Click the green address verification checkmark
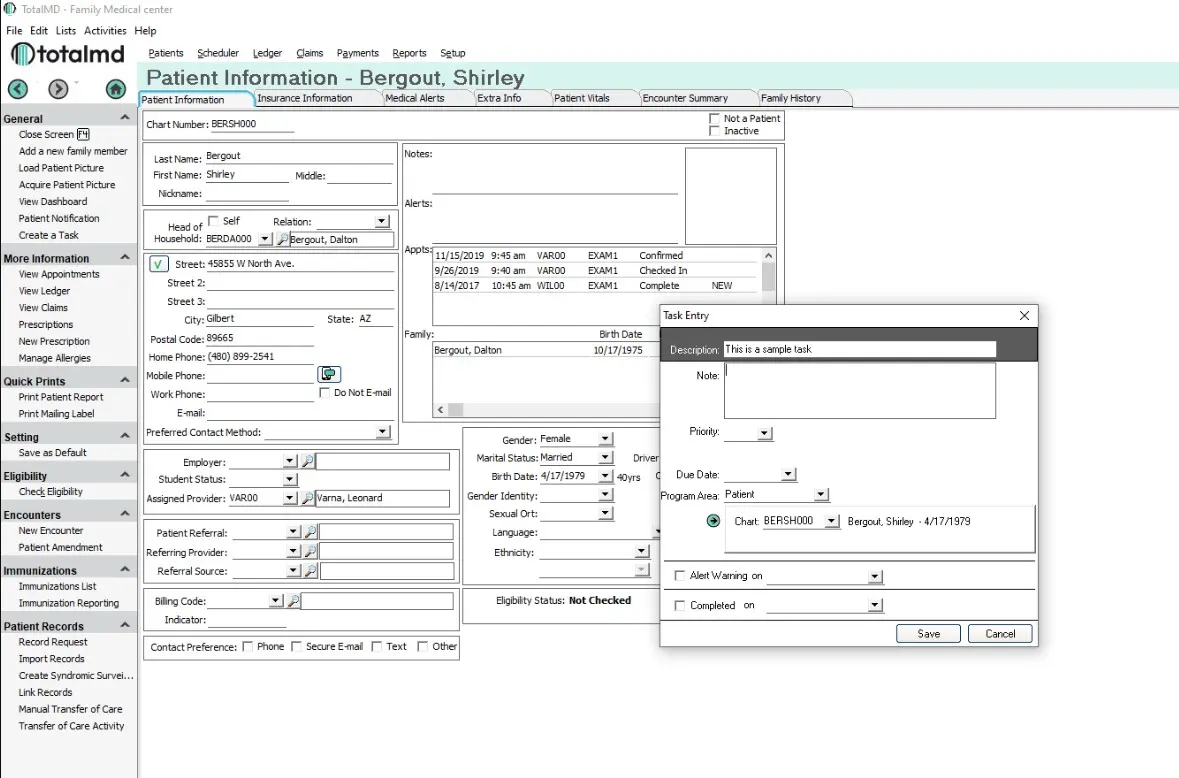 pyautogui.click(x=158, y=262)
